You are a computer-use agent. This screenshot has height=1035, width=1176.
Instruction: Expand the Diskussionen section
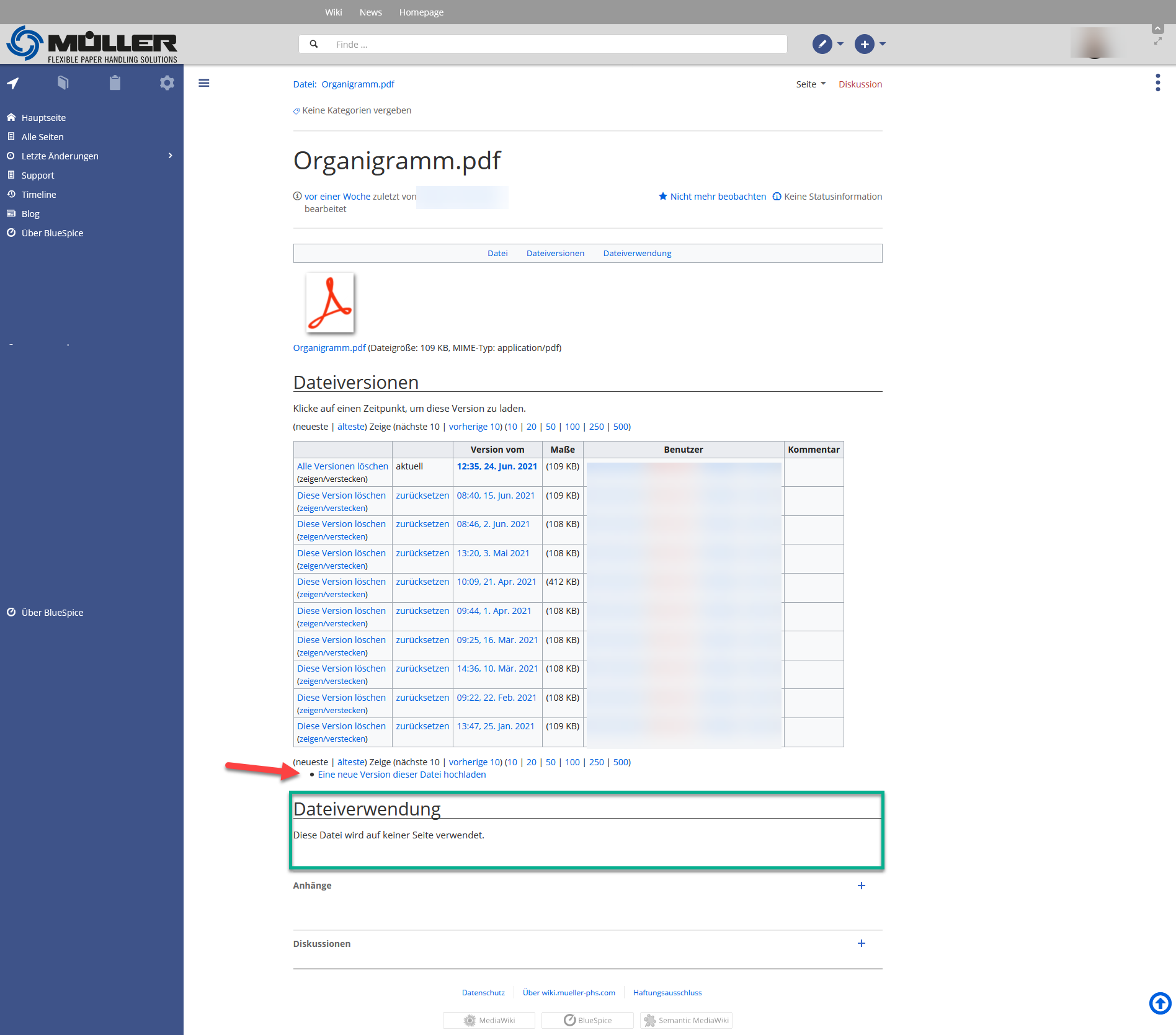(861, 943)
